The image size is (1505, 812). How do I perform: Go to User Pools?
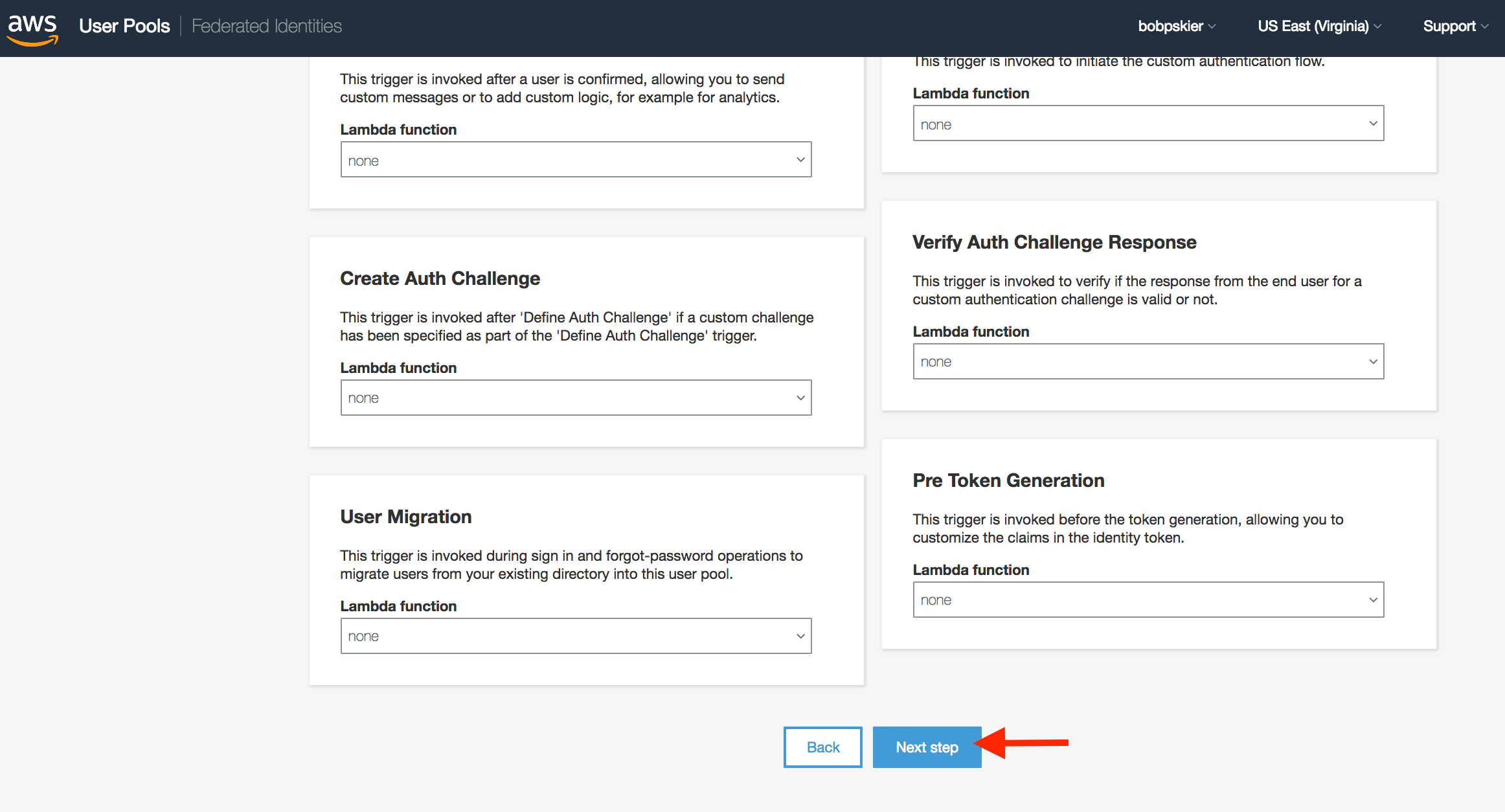tap(124, 26)
